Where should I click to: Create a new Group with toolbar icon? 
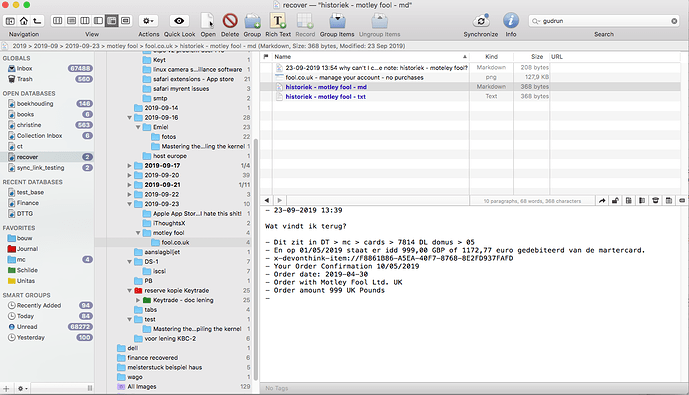[252, 21]
